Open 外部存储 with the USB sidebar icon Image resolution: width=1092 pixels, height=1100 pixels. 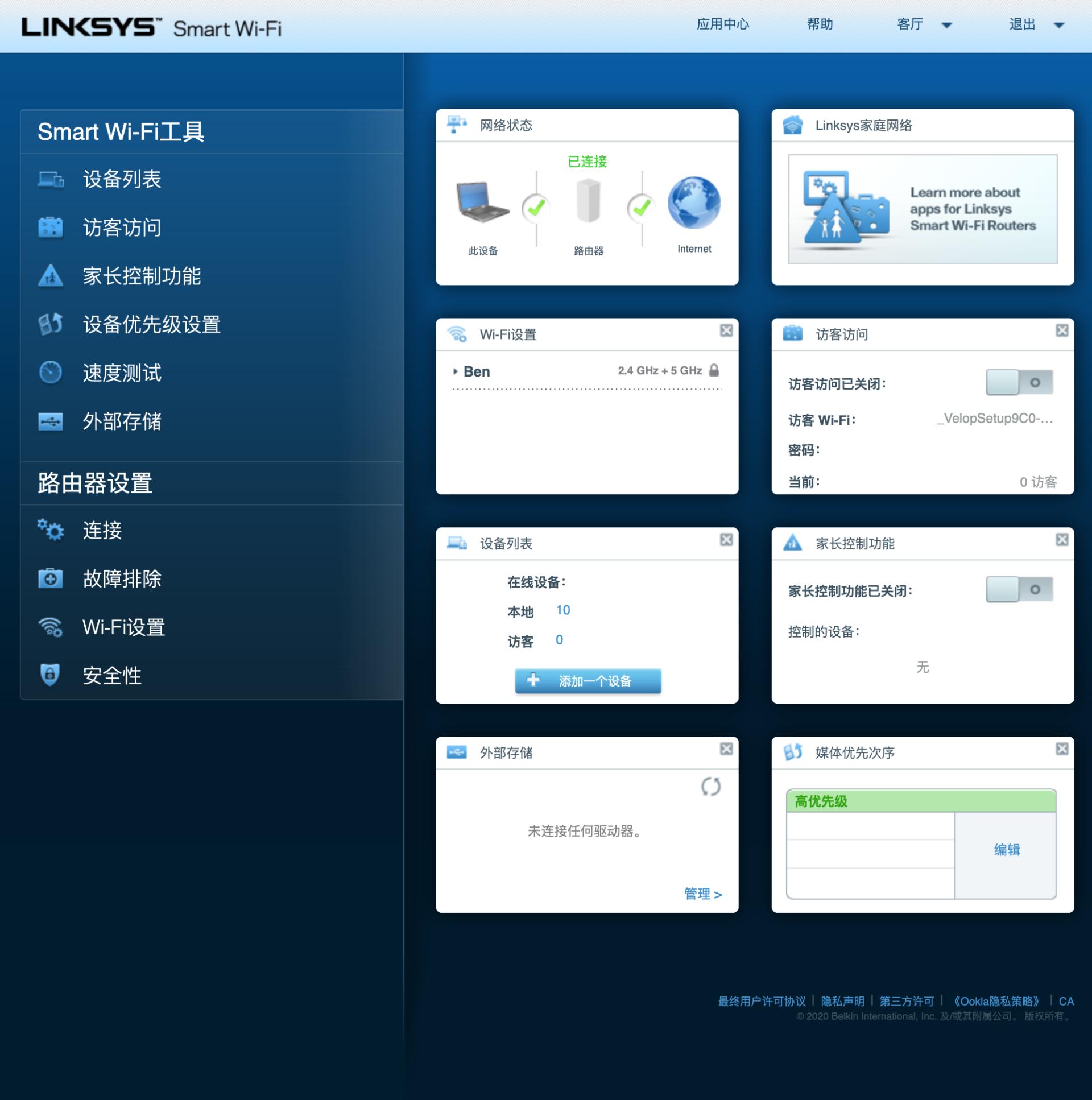click(x=51, y=421)
